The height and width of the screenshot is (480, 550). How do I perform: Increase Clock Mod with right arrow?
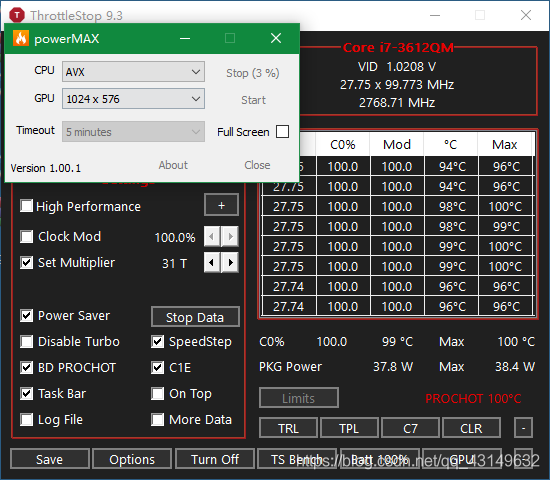230,236
